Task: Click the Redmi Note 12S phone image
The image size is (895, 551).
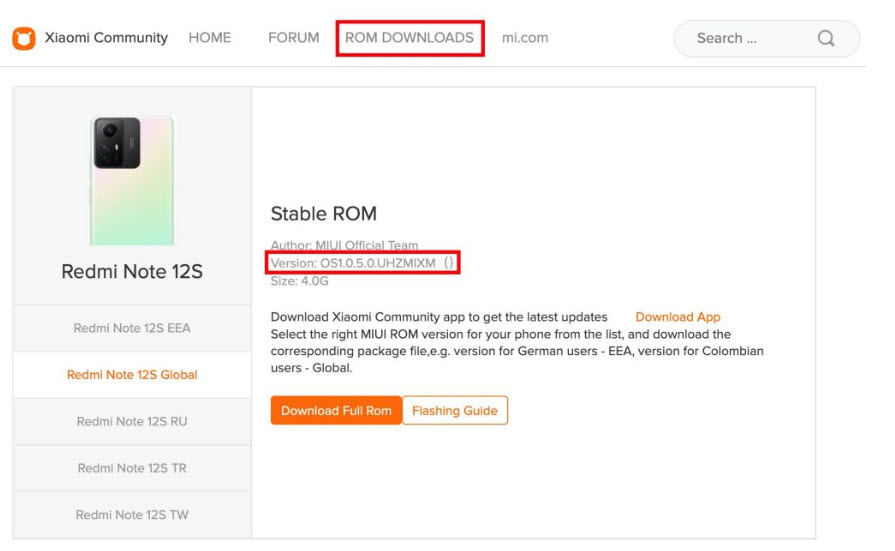Action: coord(132,180)
